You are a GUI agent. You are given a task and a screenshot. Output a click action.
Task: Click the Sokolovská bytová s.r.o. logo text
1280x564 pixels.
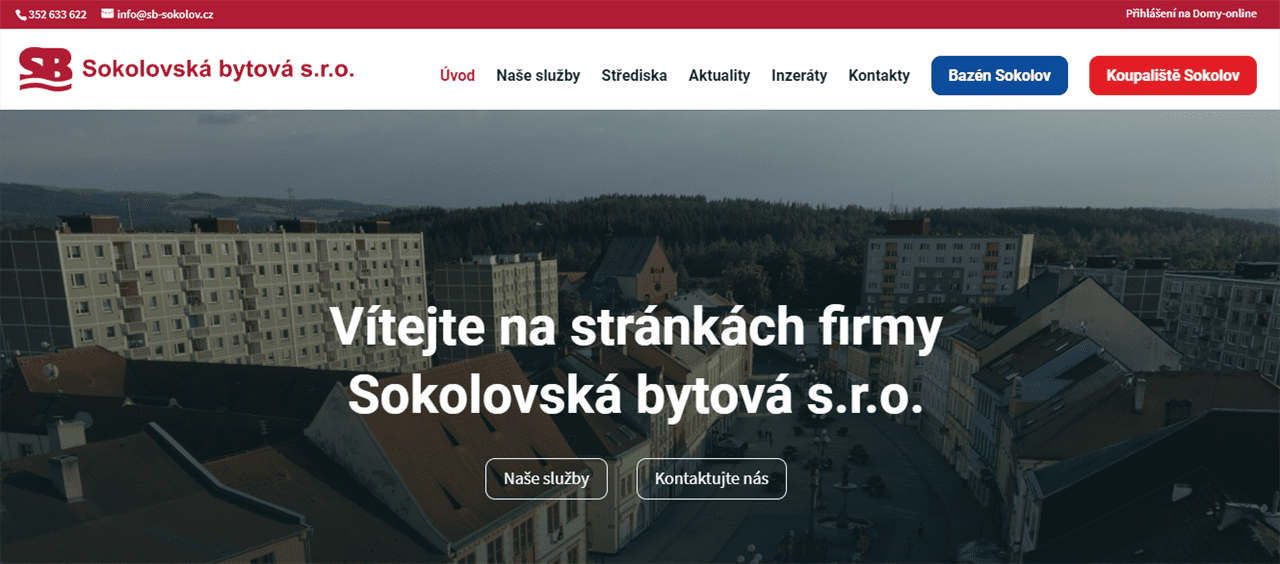pos(218,69)
